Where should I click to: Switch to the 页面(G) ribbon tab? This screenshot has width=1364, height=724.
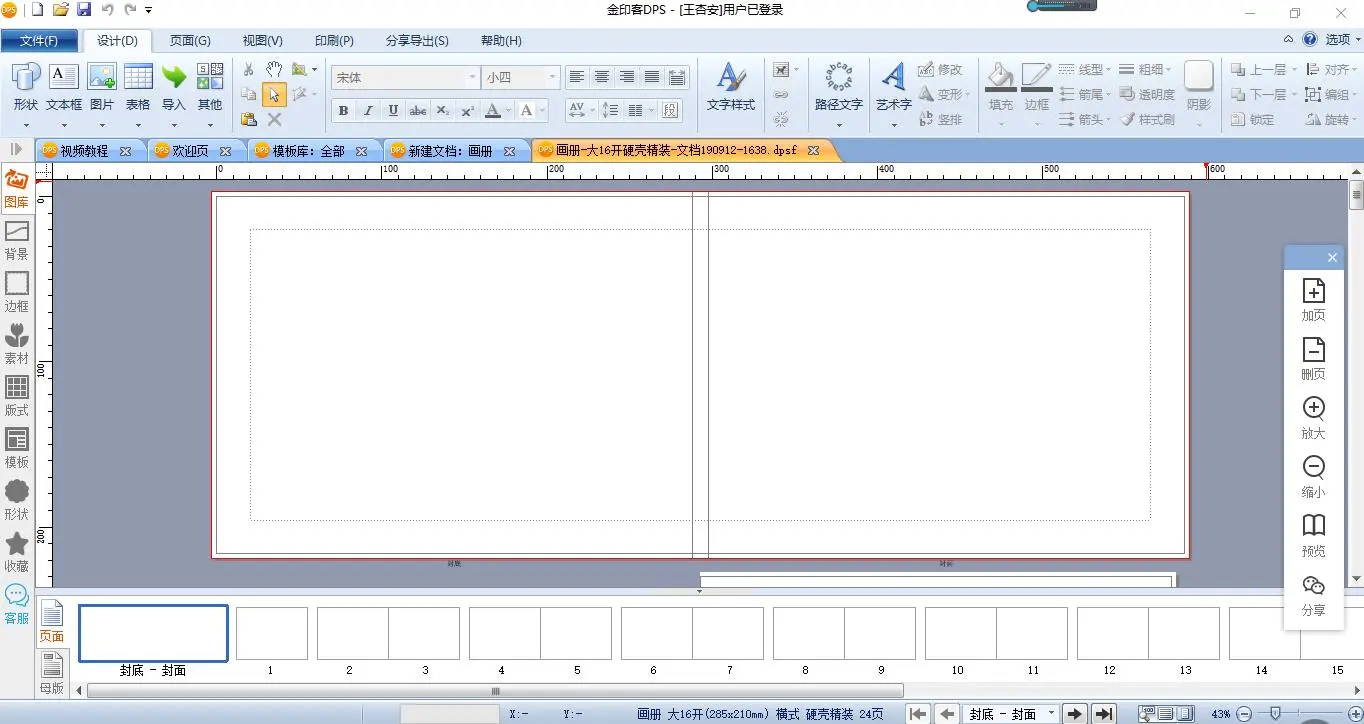(x=190, y=41)
